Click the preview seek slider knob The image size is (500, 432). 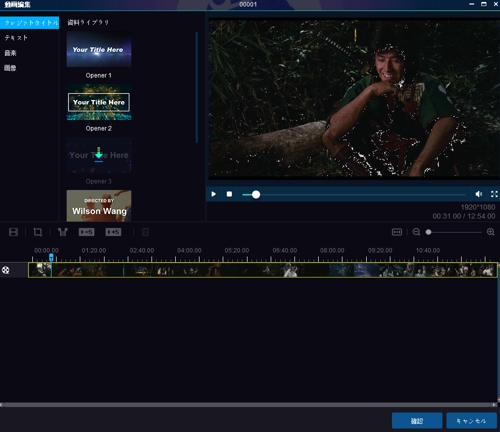point(256,194)
